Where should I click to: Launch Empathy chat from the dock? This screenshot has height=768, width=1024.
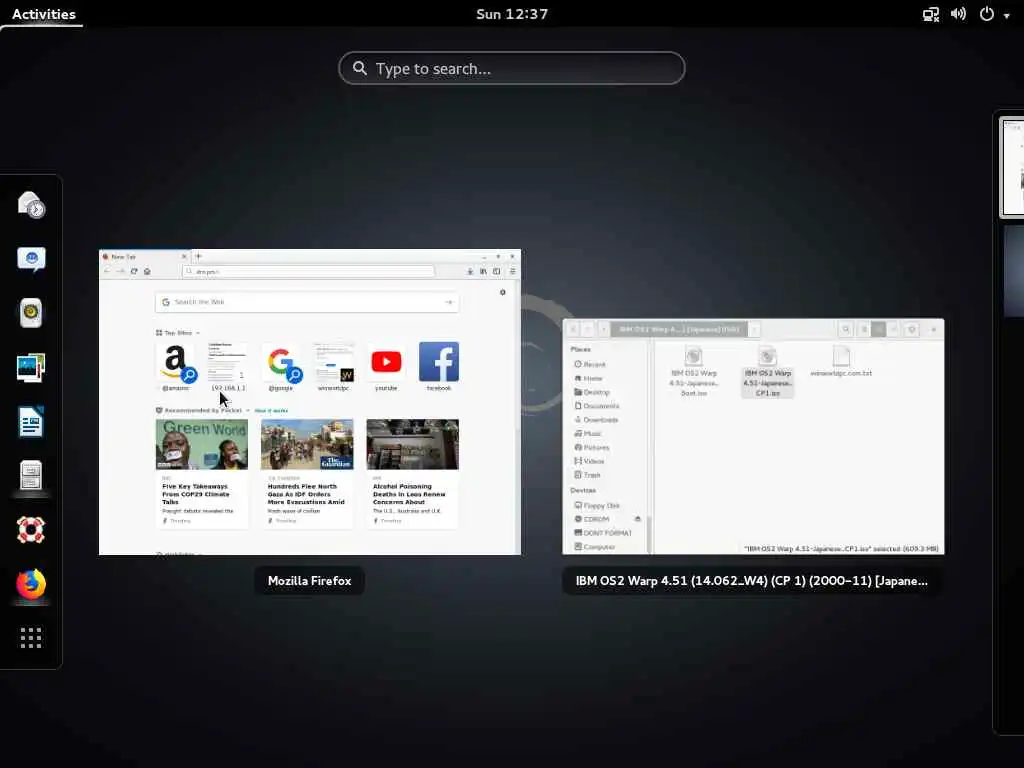pos(31,259)
